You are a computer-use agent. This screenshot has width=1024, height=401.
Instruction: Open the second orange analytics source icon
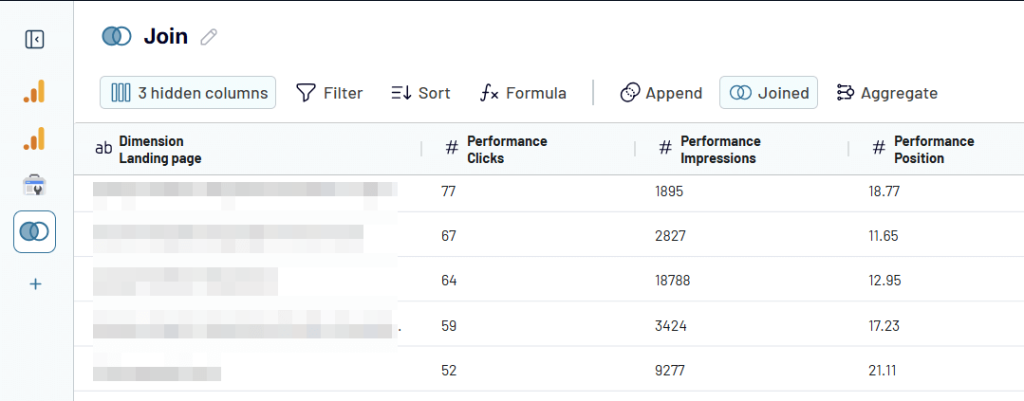point(35,138)
